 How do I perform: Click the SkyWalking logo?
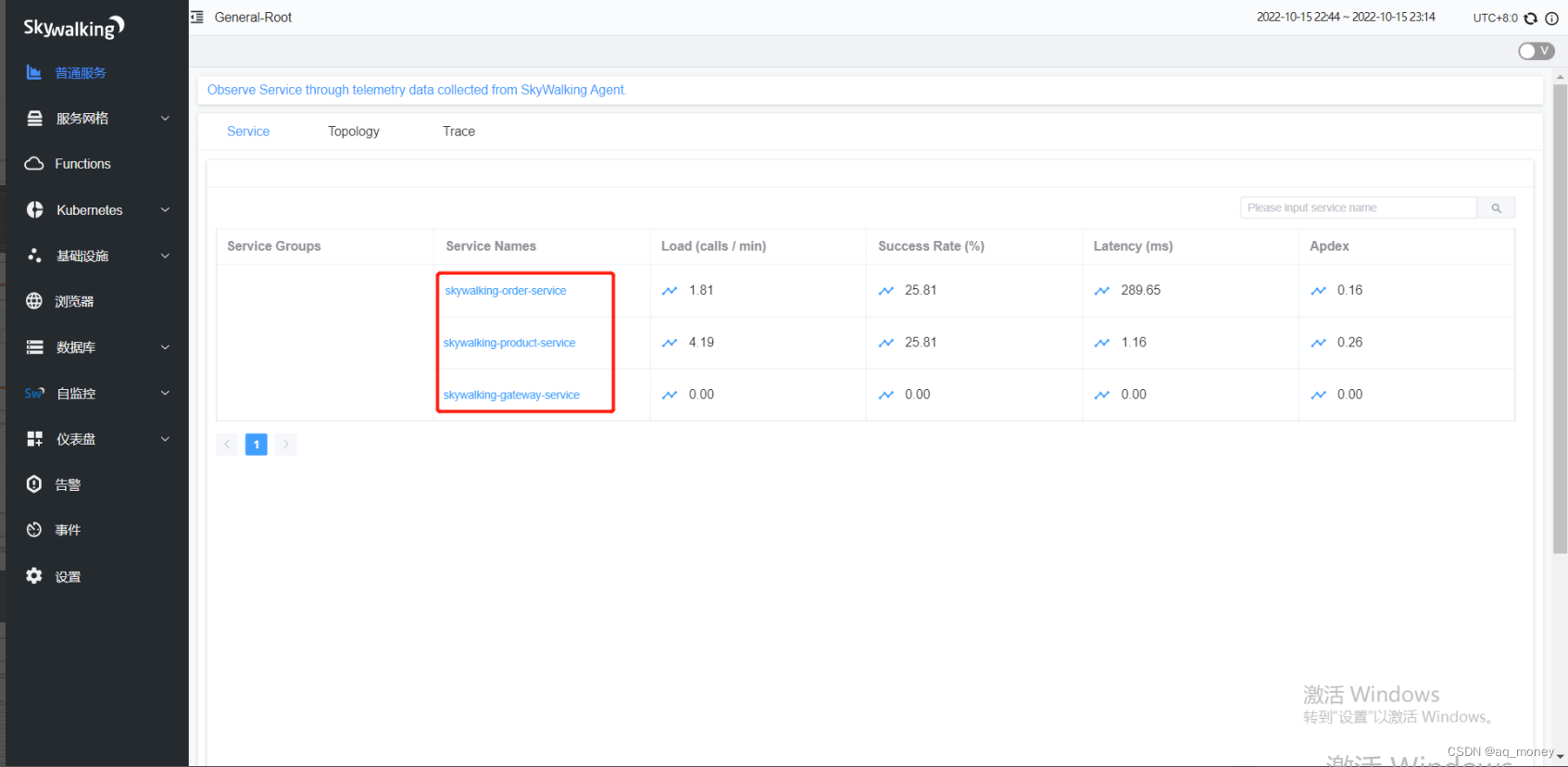[x=73, y=28]
